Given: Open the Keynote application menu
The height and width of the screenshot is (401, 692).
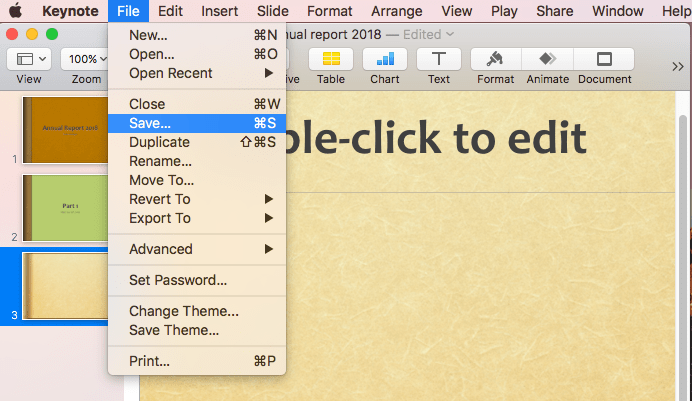Looking at the screenshot, I should pyautogui.click(x=70, y=11).
